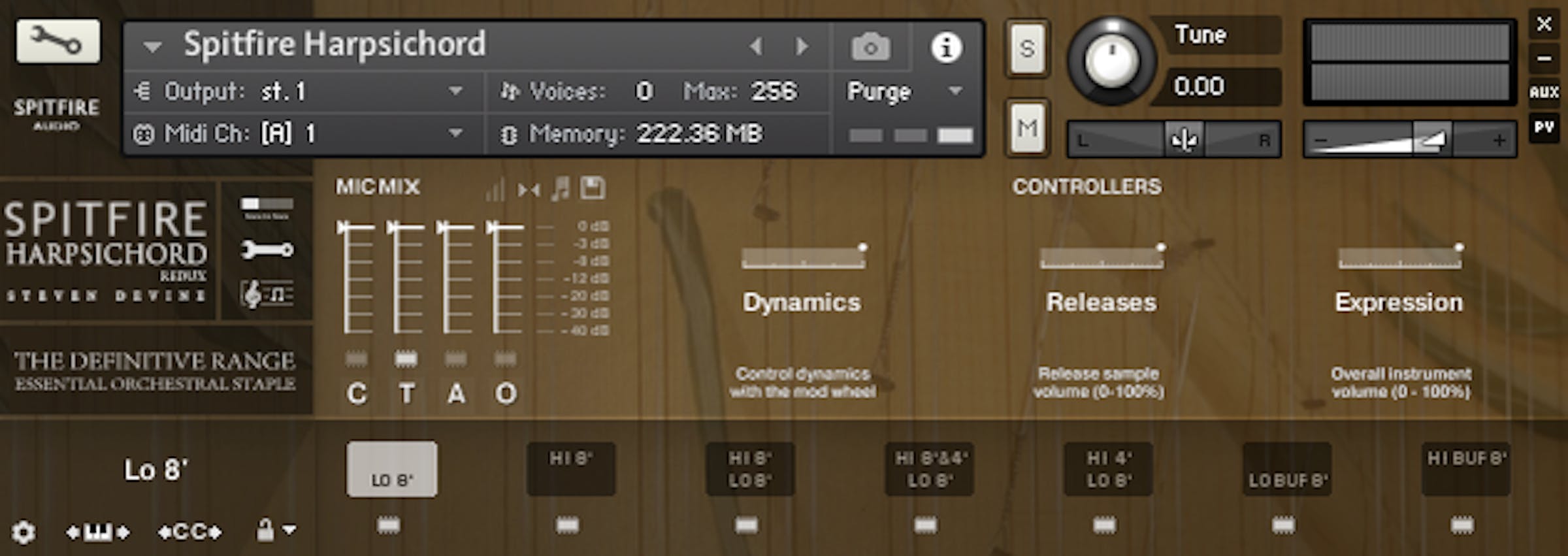1568x556 pixels.
Task: Select the HI 8' LO 8' articulation
Action: (x=750, y=468)
